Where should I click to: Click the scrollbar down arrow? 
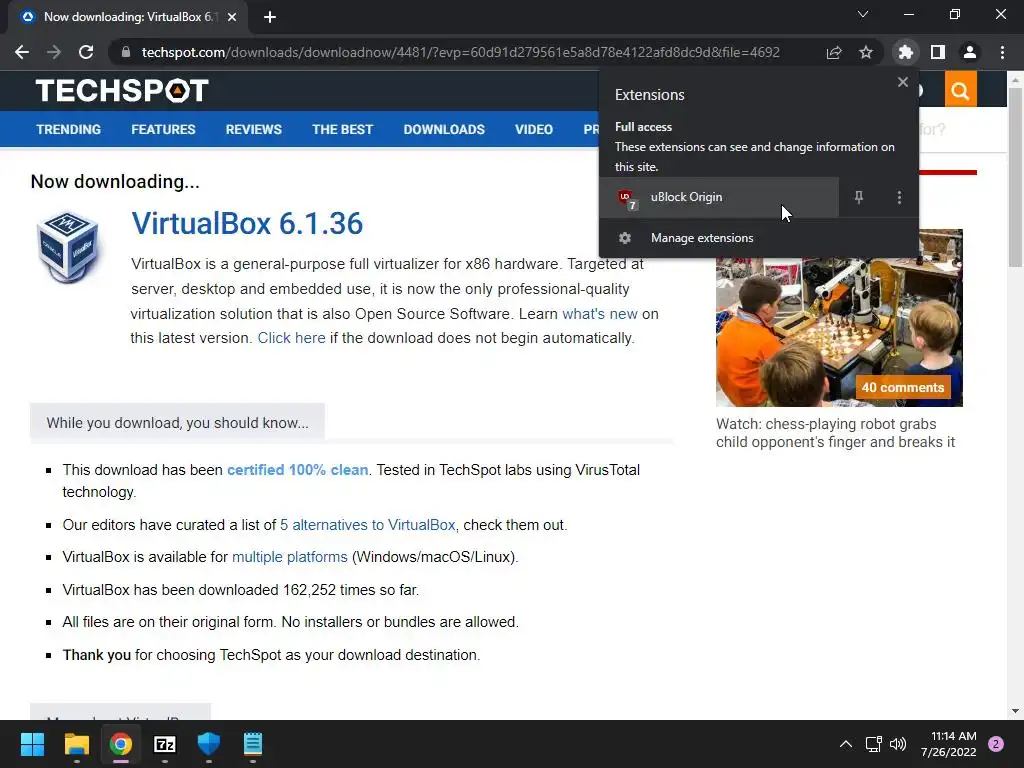pyautogui.click(x=1015, y=711)
